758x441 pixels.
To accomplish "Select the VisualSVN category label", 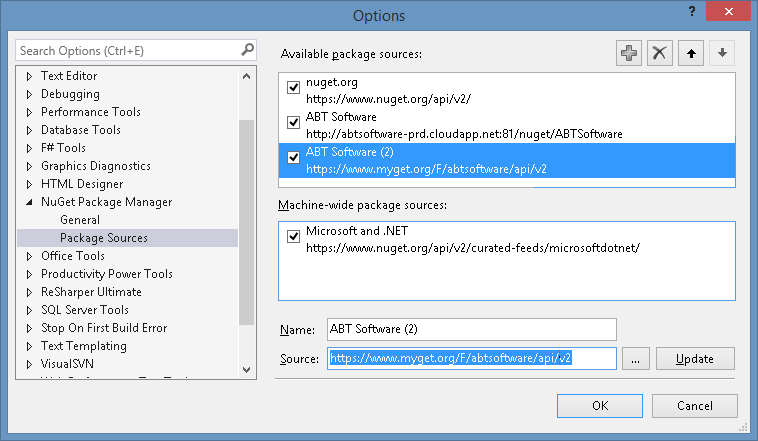I will [x=67, y=364].
